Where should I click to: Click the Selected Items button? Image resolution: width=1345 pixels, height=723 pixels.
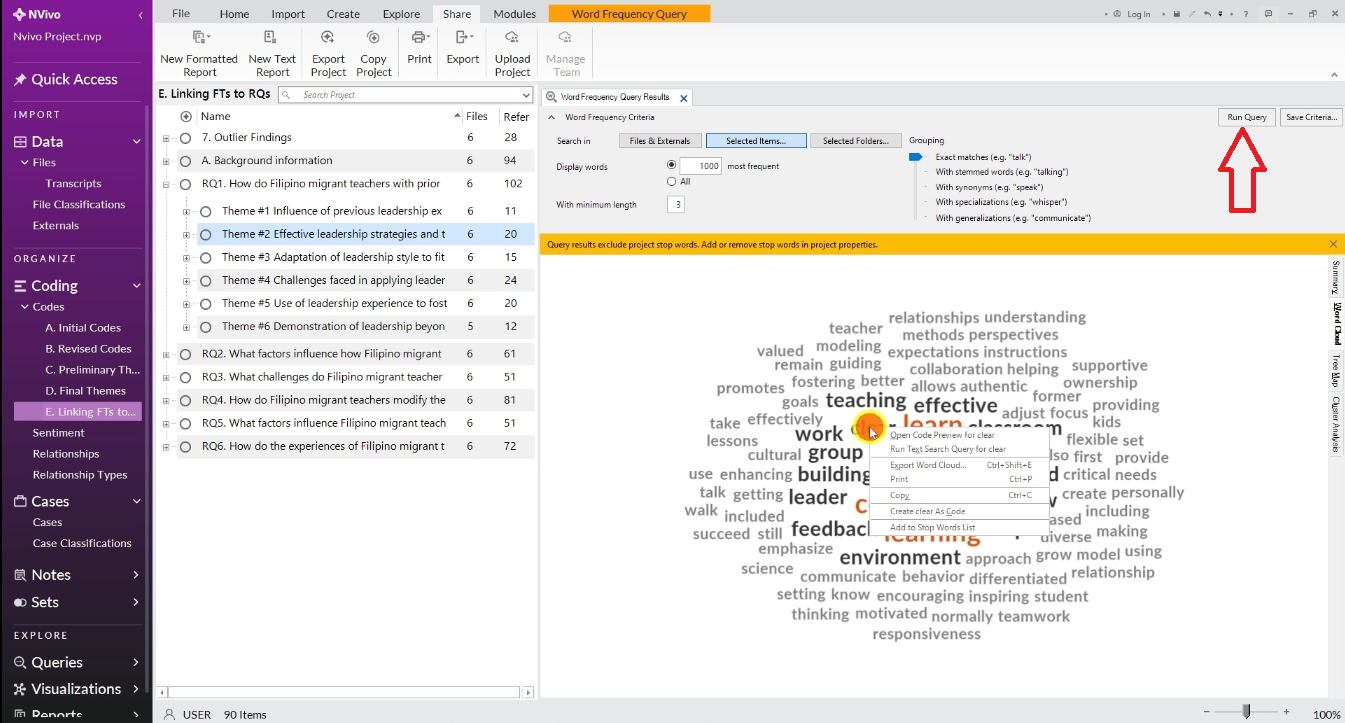click(755, 141)
